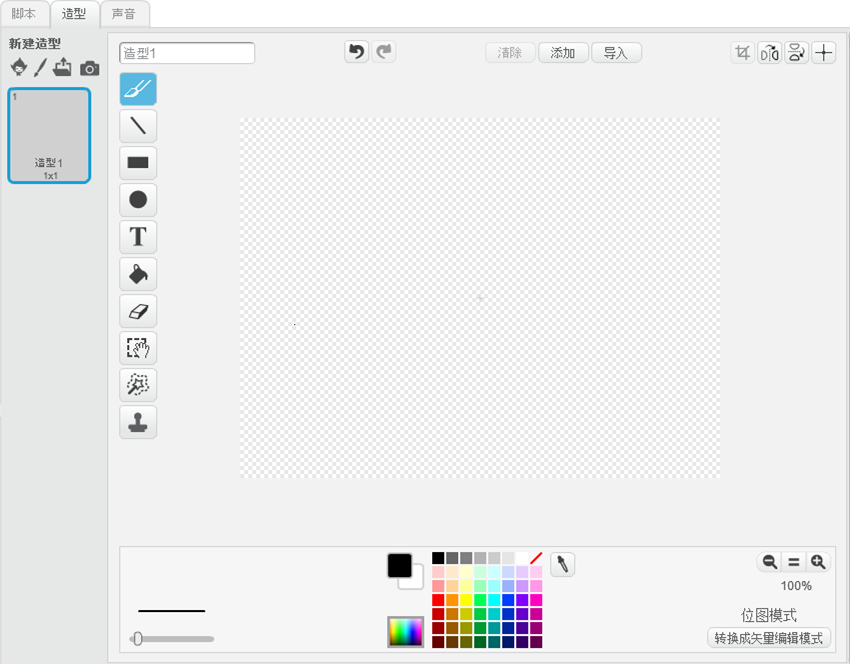Select the marquee Select tool
The width and height of the screenshot is (850, 664).
coord(138,348)
